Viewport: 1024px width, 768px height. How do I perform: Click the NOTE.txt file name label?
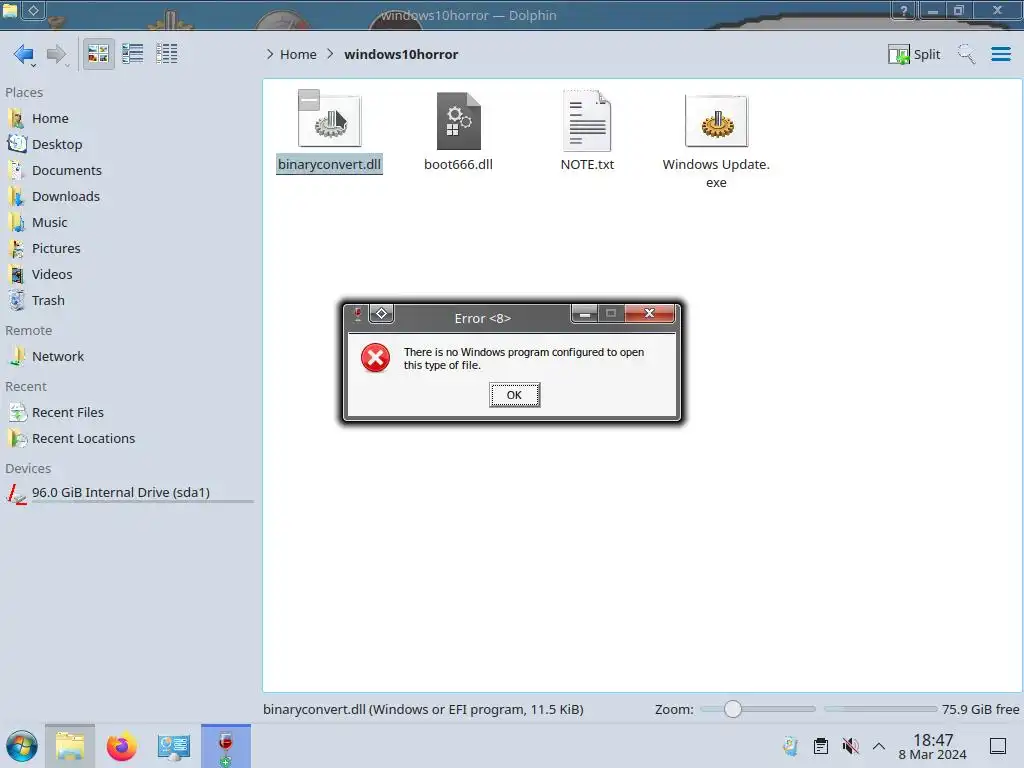coord(587,165)
